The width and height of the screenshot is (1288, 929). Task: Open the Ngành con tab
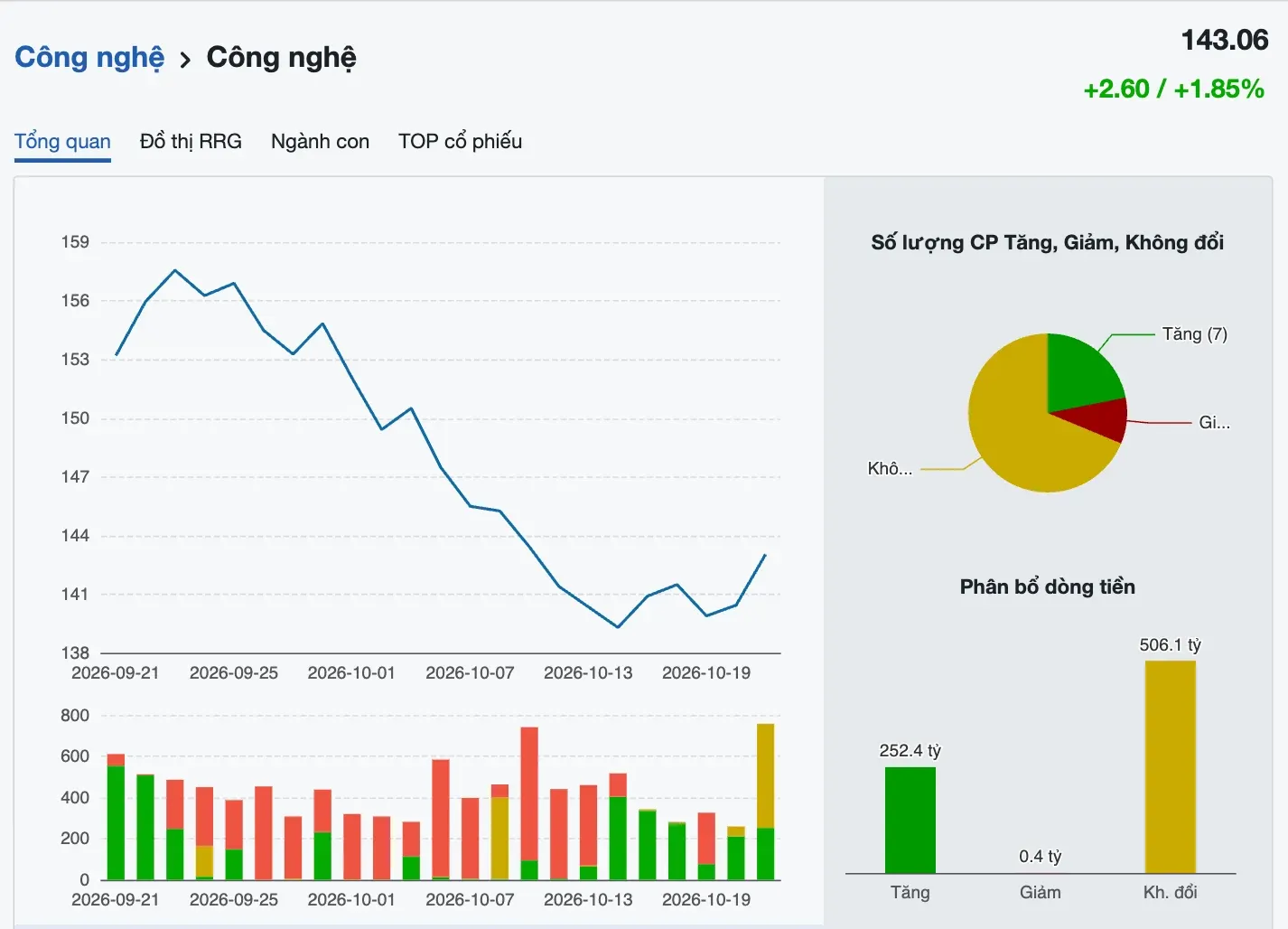320,141
